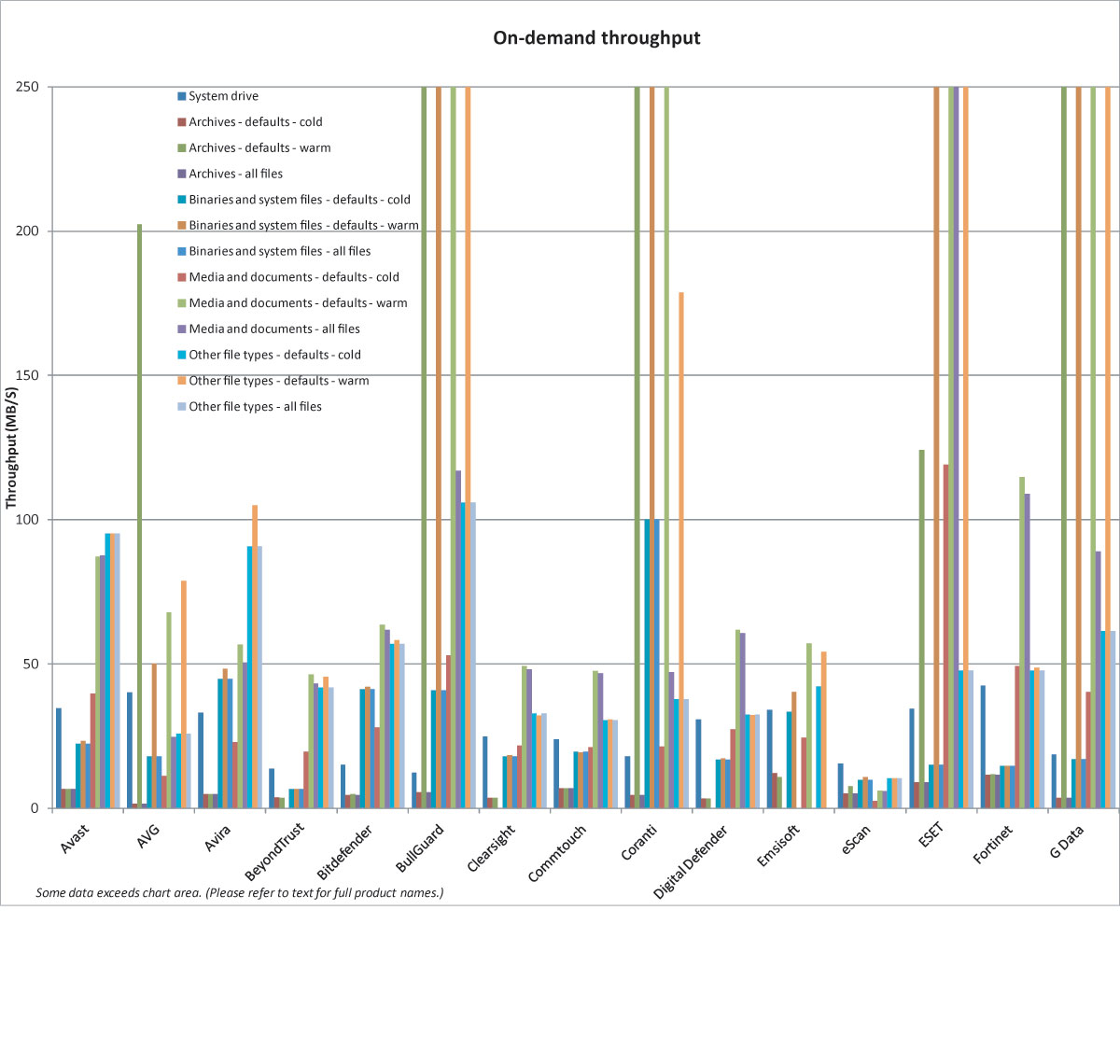Select Archives - defaults - cold legend swatch
Image resolution: width=1120 pixels, height=1064 pixels.
click(182, 122)
